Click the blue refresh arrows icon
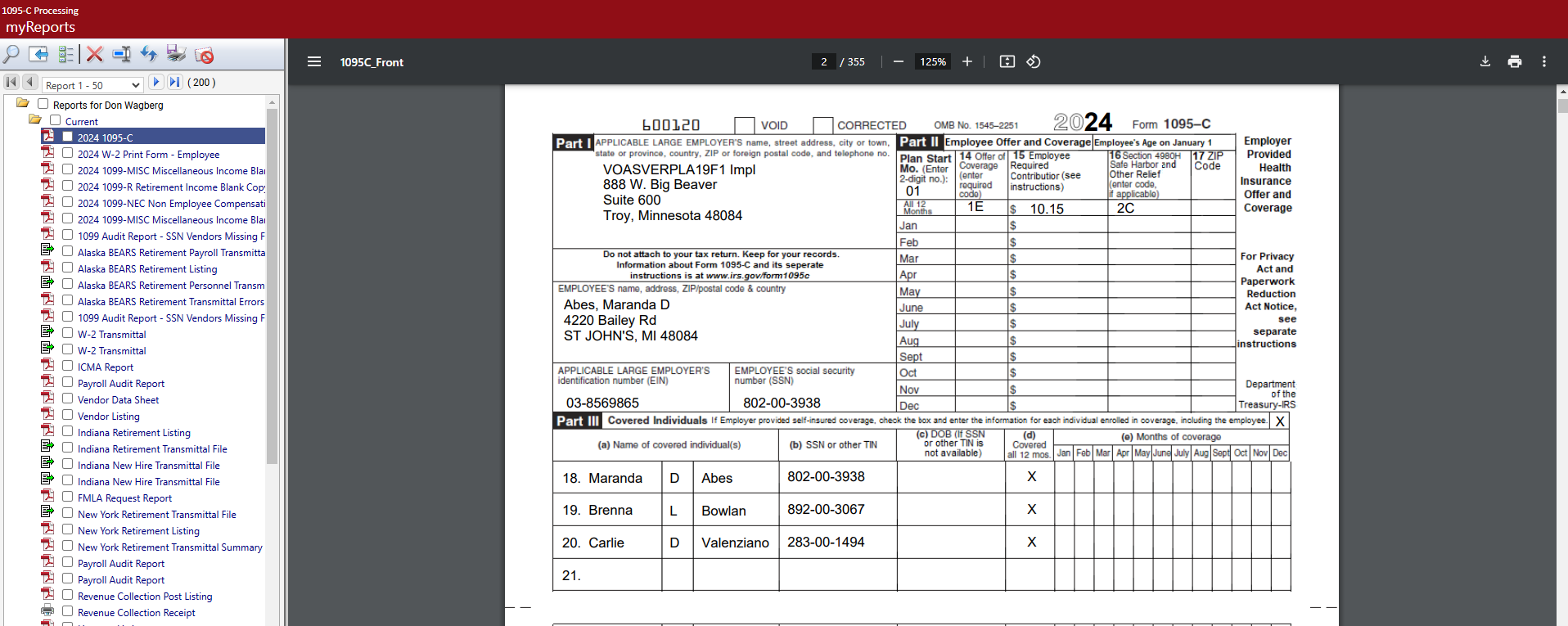 [x=148, y=55]
